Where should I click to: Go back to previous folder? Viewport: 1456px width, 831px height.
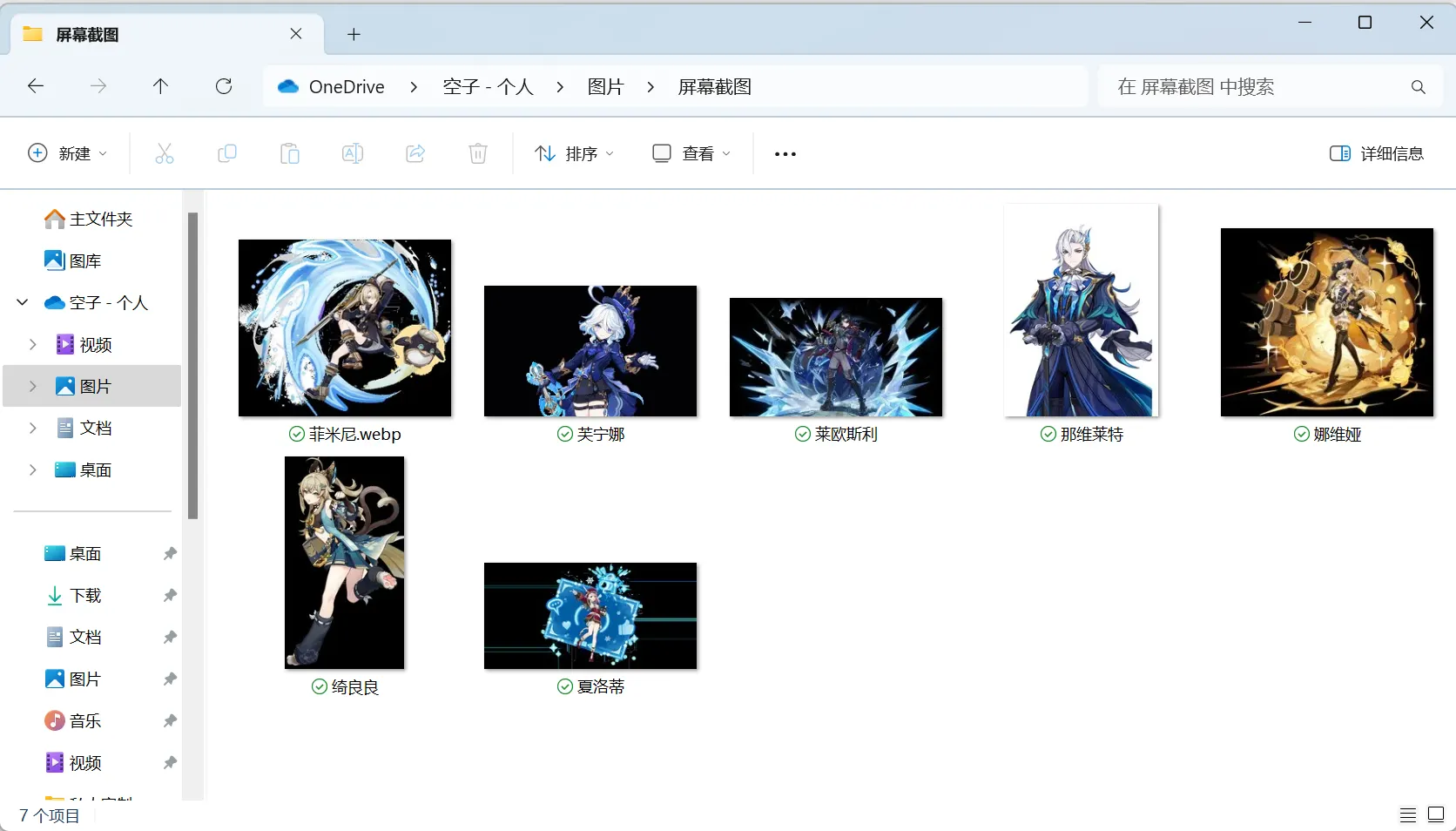tap(36, 86)
